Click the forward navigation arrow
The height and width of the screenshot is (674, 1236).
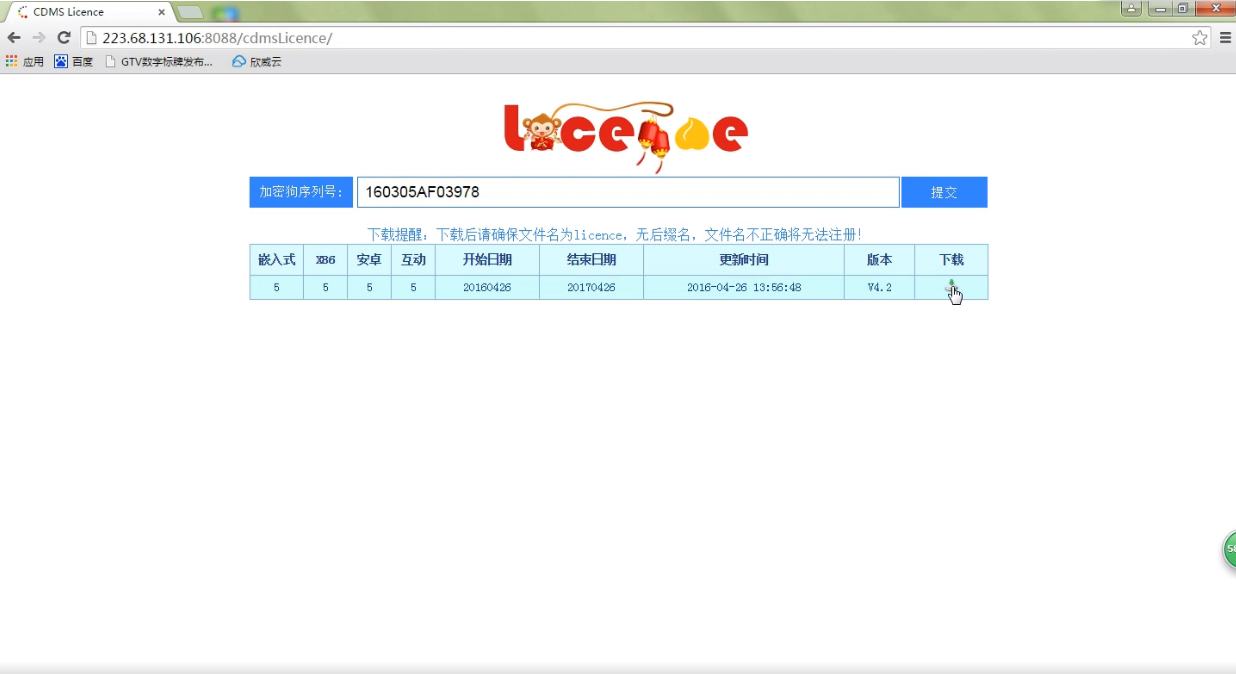[x=38, y=36]
